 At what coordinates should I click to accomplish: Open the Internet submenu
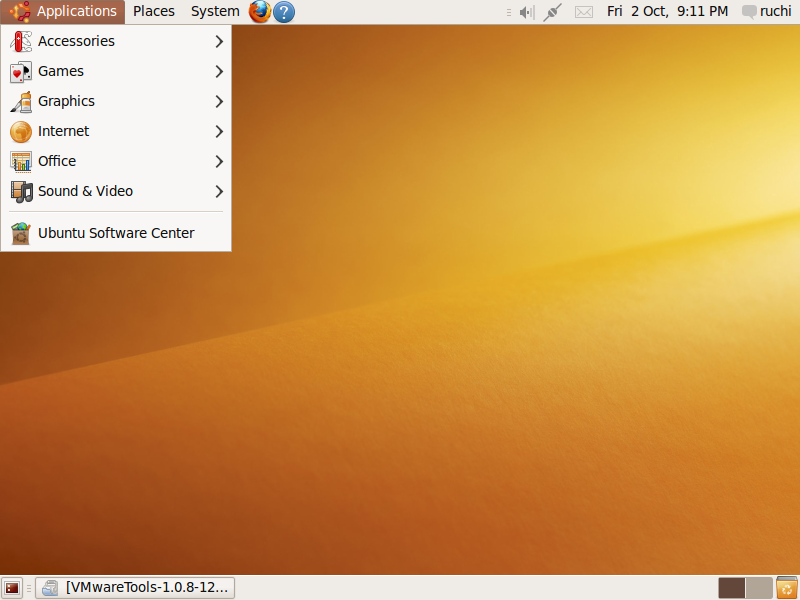click(x=116, y=131)
